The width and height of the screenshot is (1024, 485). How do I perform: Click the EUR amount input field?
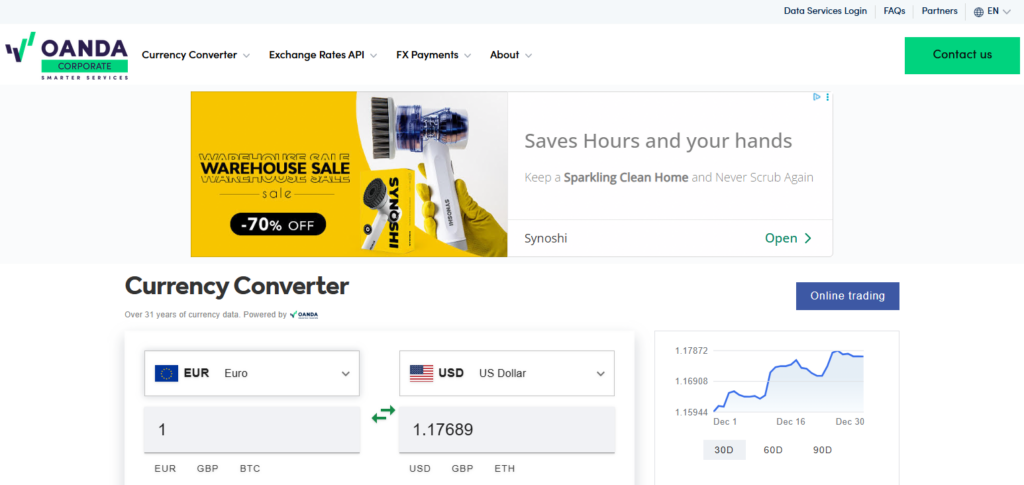pyautogui.click(x=252, y=430)
